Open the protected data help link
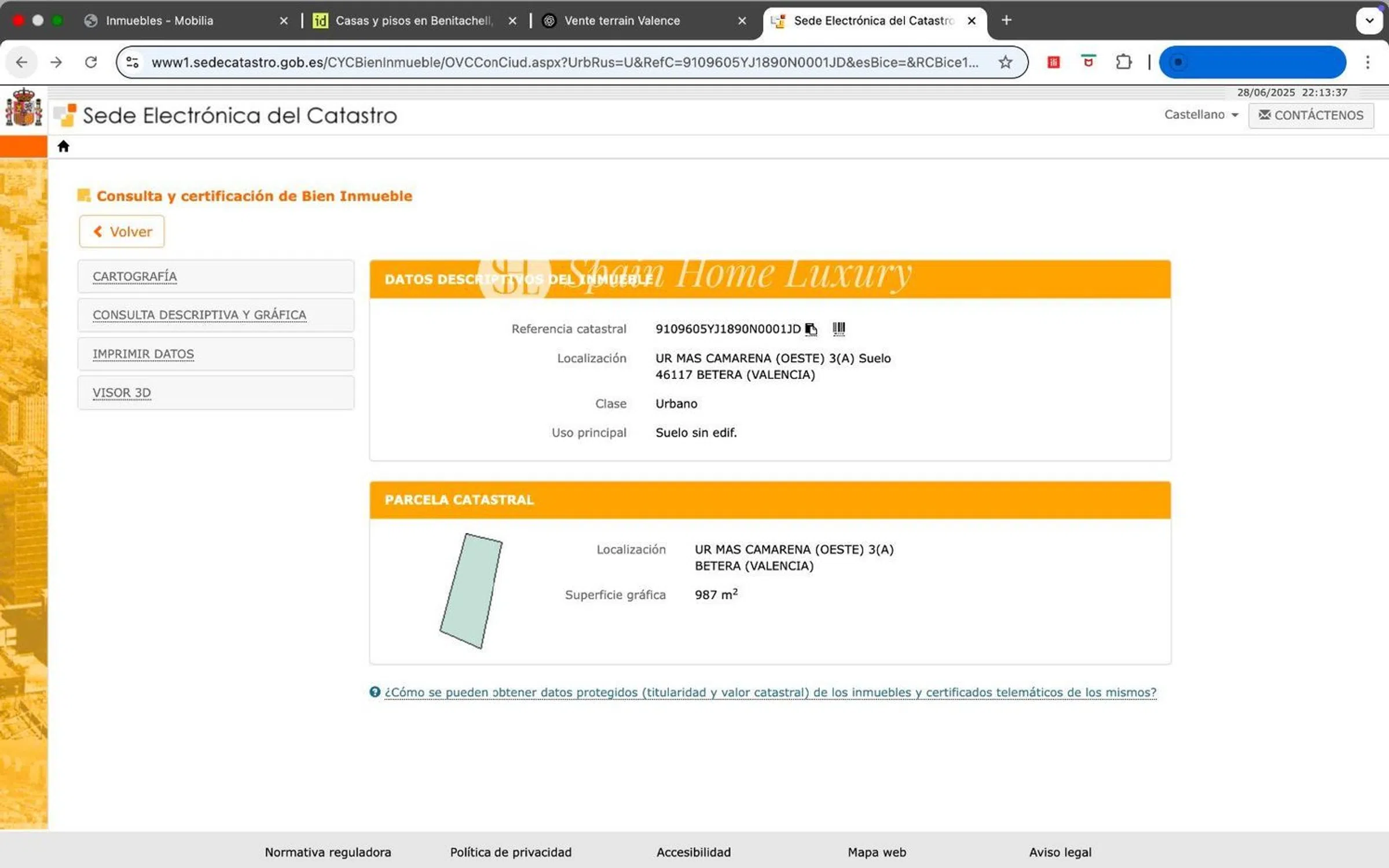This screenshot has width=1389, height=868. point(770,692)
